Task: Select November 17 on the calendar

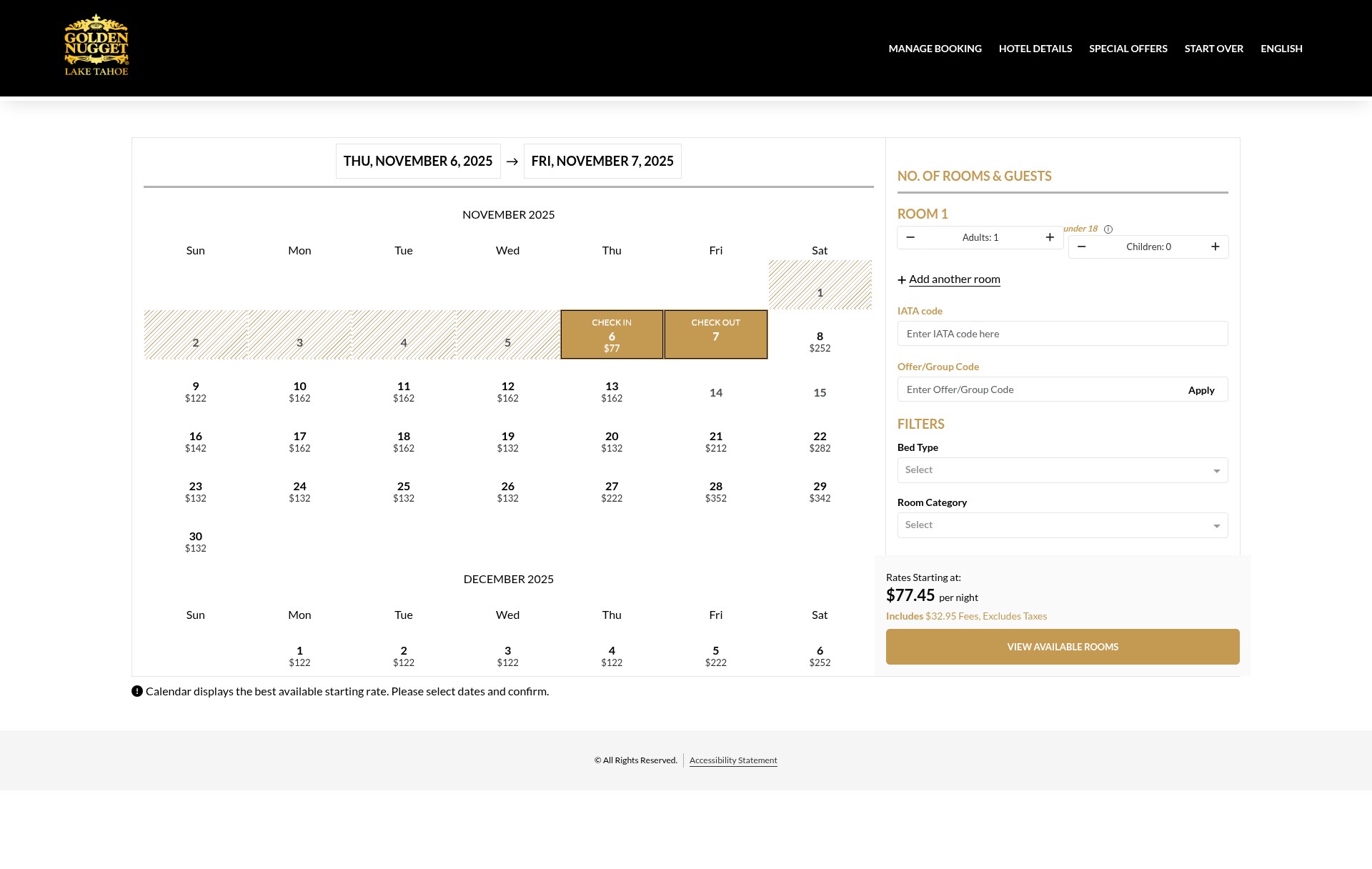Action: click(299, 442)
